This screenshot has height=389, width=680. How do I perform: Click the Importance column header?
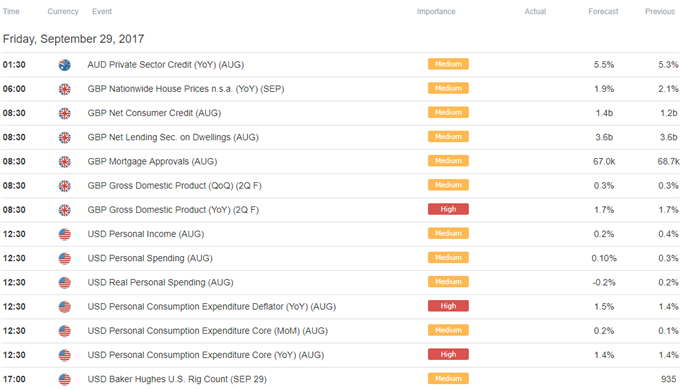tap(436, 12)
